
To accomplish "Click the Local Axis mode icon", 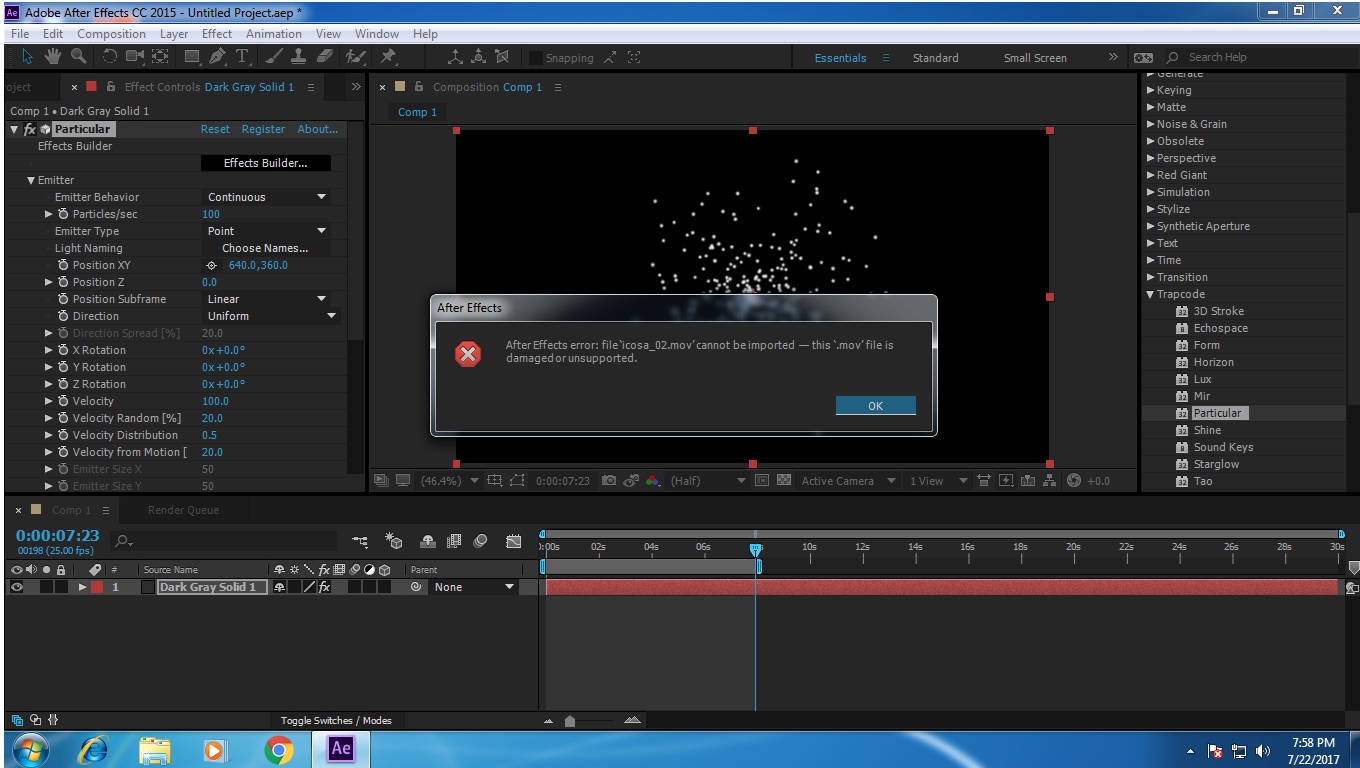I will tap(455, 57).
